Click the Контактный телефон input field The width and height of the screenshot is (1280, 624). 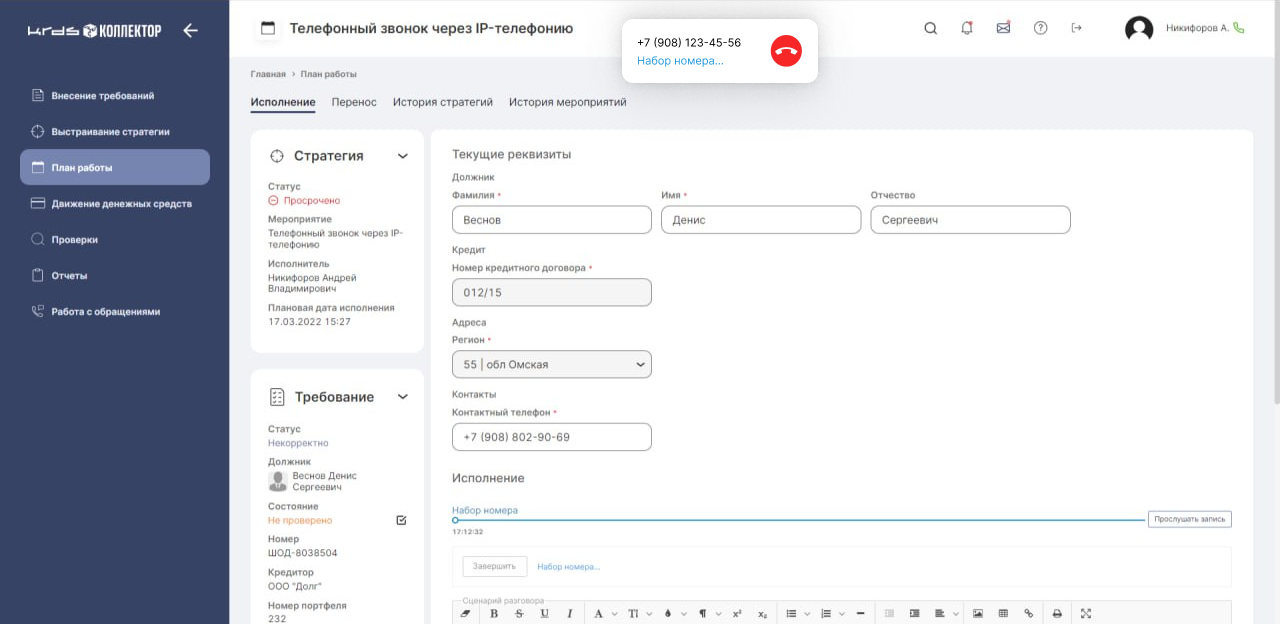pyautogui.click(x=551, y=437)
